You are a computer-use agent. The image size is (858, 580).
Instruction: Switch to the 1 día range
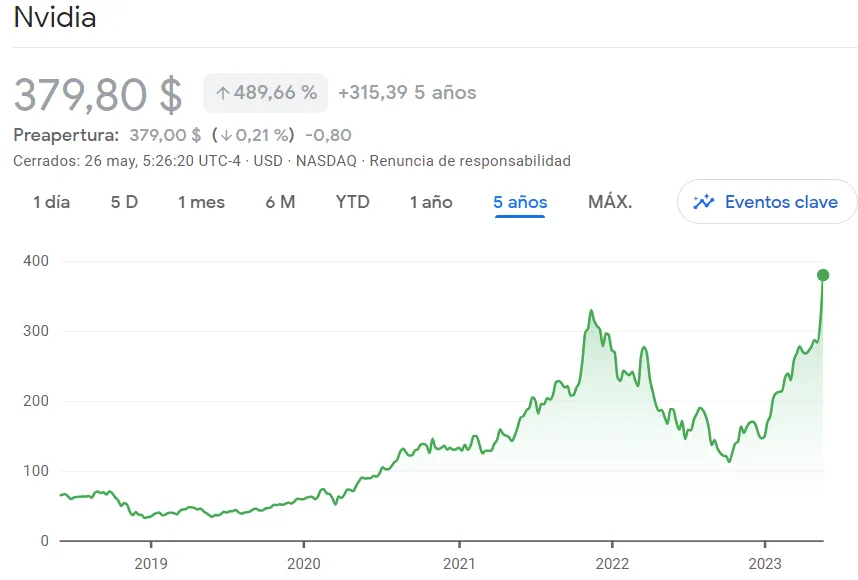point(51,202)
